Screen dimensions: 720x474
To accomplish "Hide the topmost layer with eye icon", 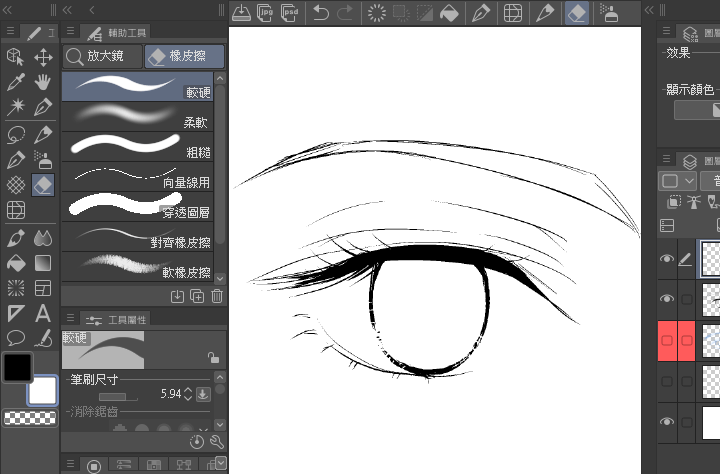I will [x=666, y=259].
